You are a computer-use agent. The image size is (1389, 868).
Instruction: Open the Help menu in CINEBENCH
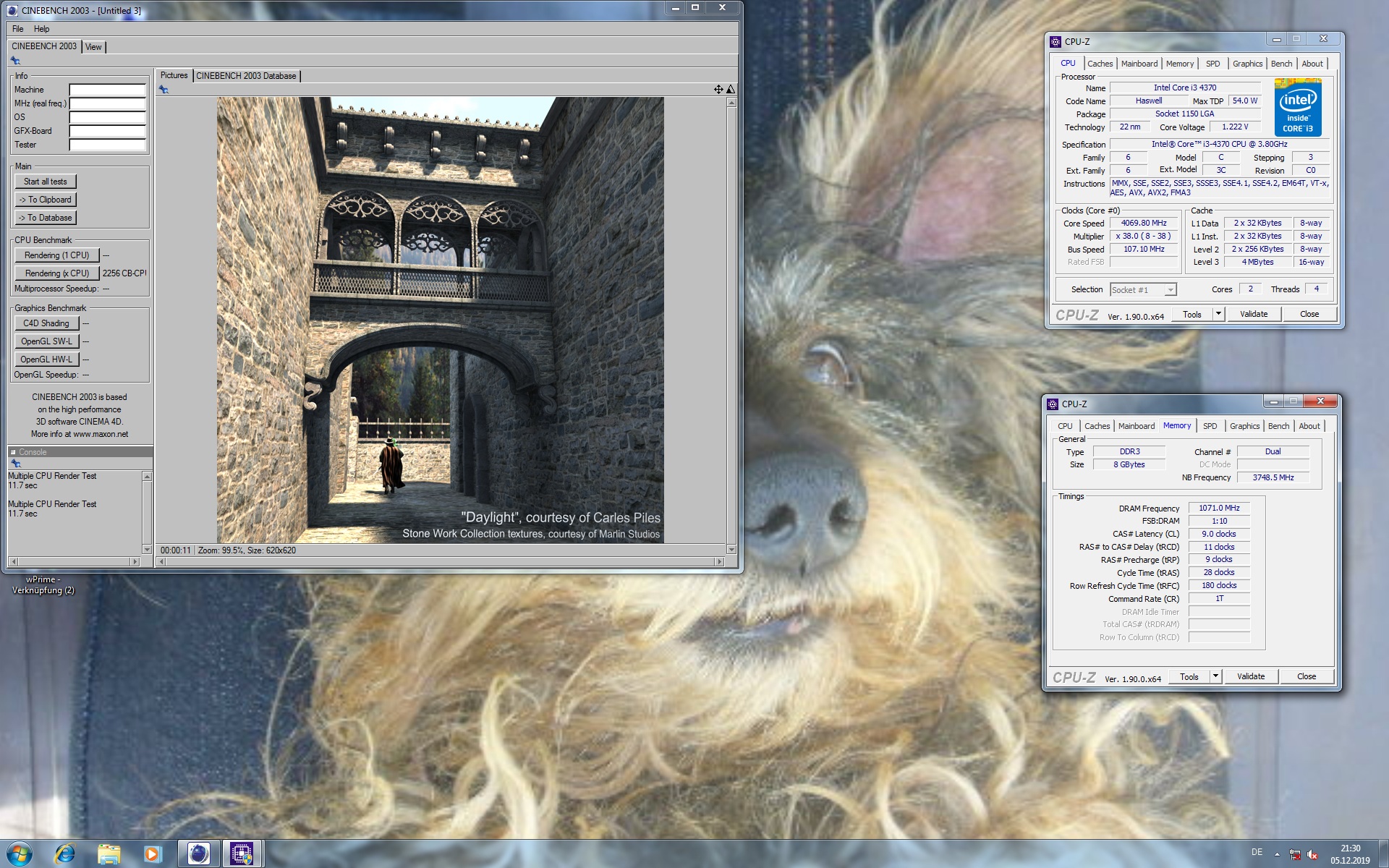(42, 29)
